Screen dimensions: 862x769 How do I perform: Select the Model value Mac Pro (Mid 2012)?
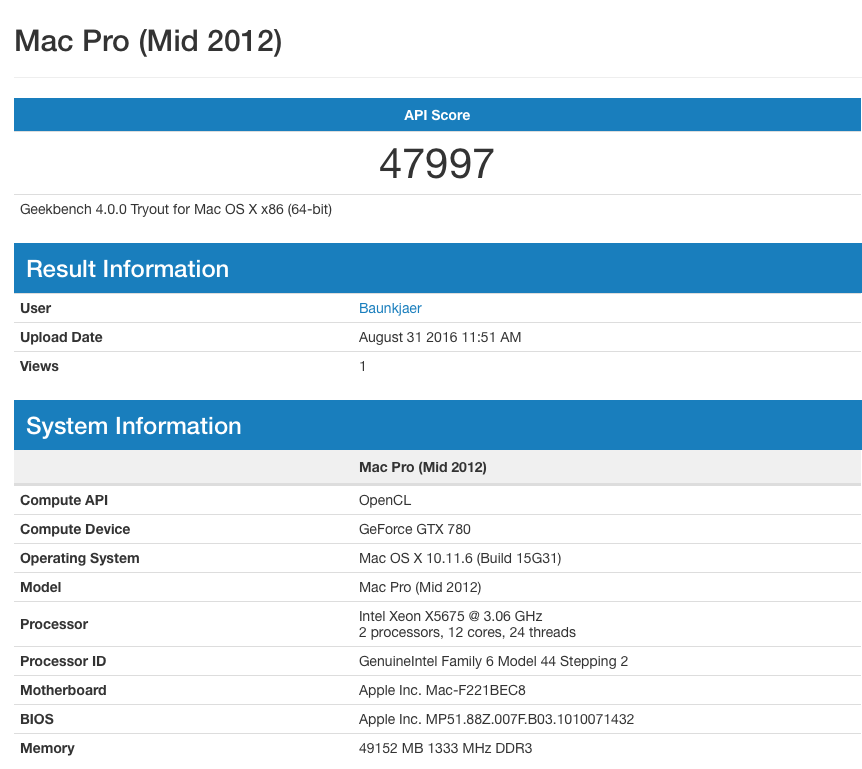pos(420,588)
